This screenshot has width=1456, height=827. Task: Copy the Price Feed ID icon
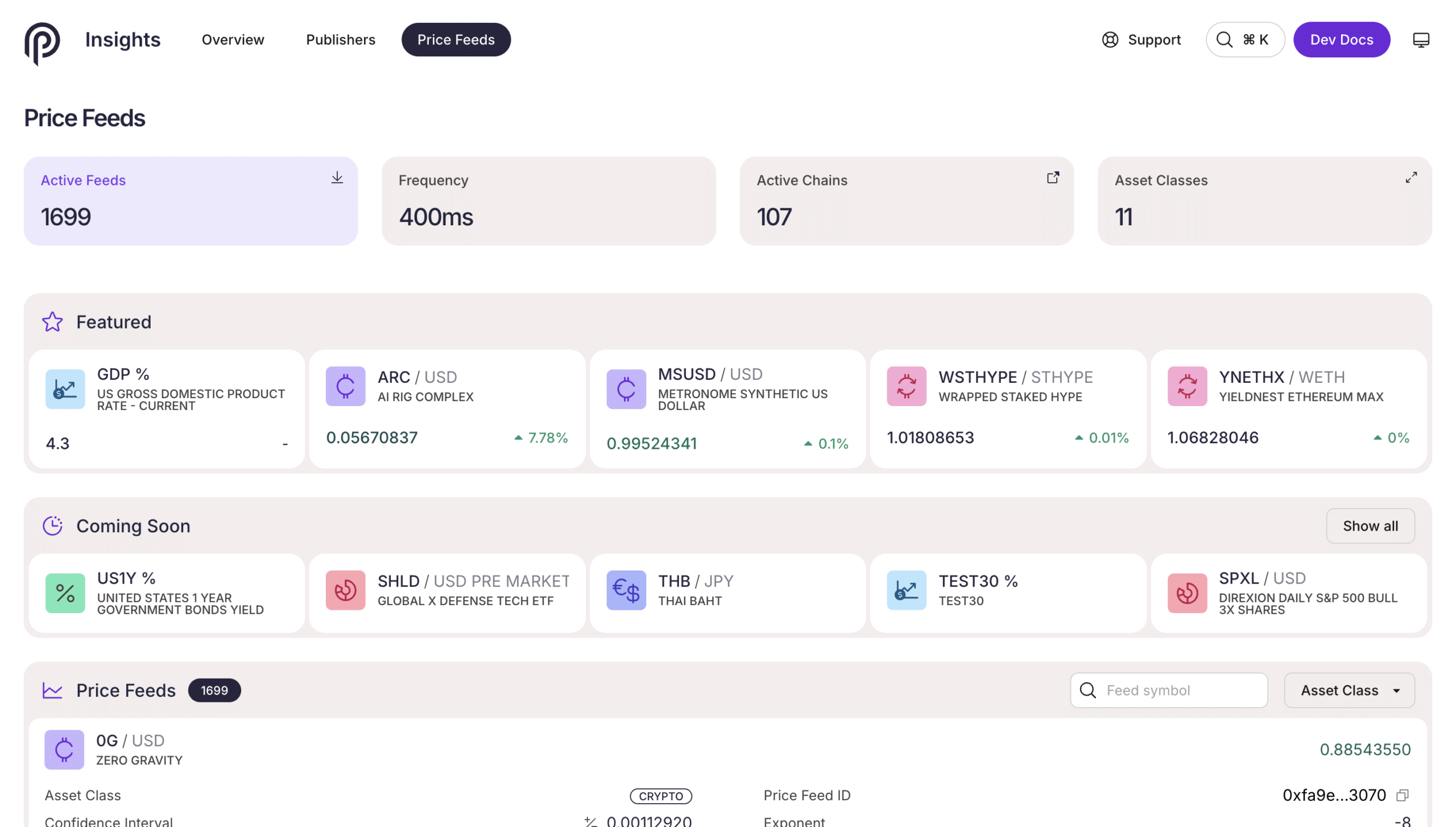(1403, 795)
